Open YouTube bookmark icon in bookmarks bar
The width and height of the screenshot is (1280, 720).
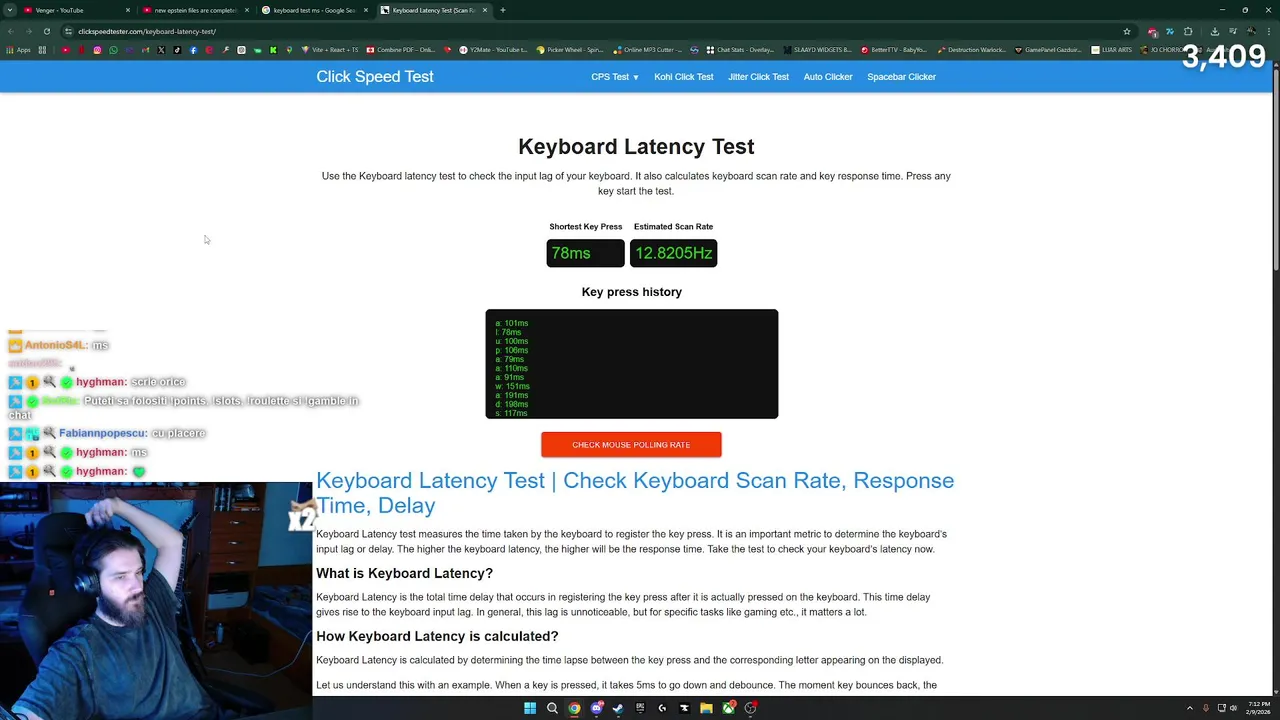(x=65, y=50)
